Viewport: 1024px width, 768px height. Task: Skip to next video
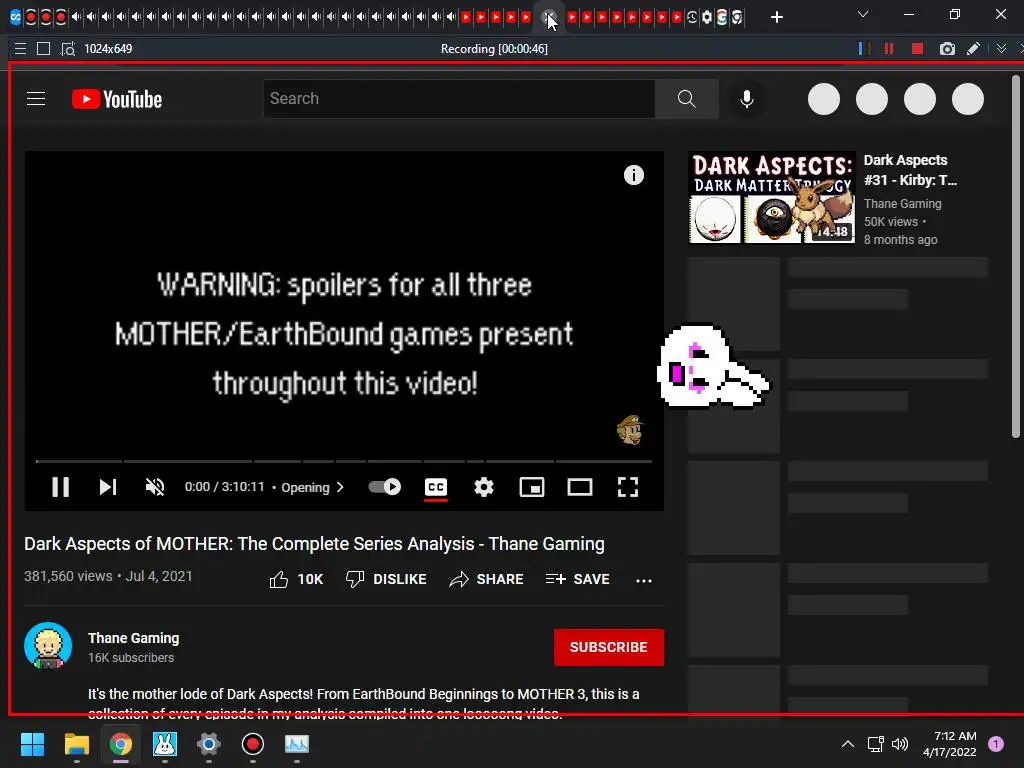(x=108, y=487)
